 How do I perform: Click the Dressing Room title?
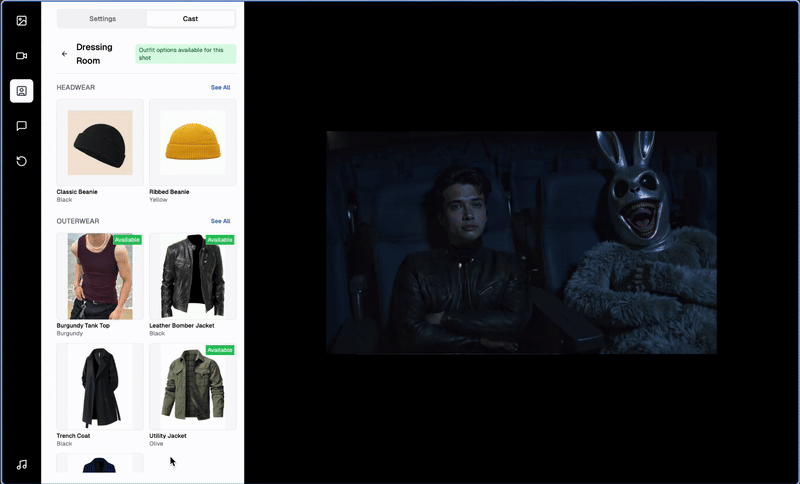pos(94,54)
